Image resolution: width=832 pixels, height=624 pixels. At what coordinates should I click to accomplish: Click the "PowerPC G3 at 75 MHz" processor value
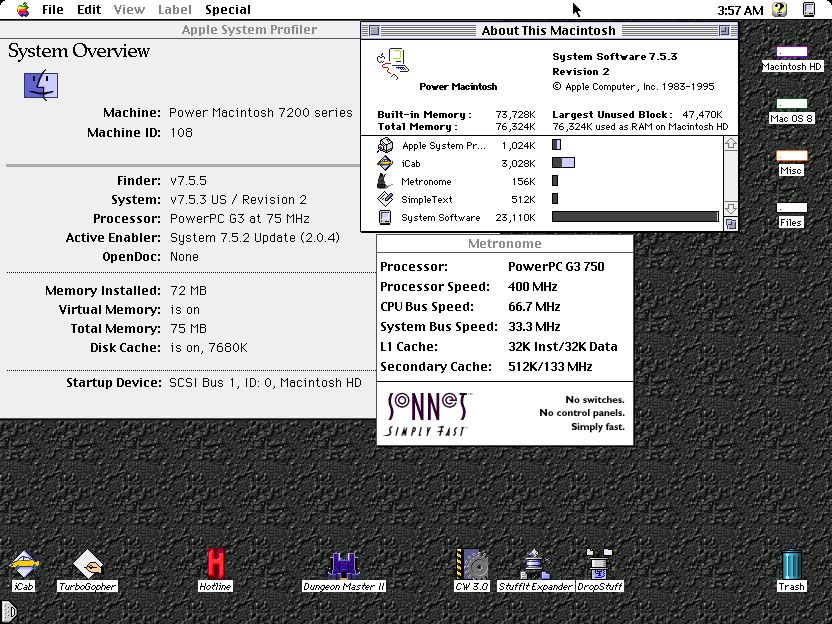tap(239, 219)
